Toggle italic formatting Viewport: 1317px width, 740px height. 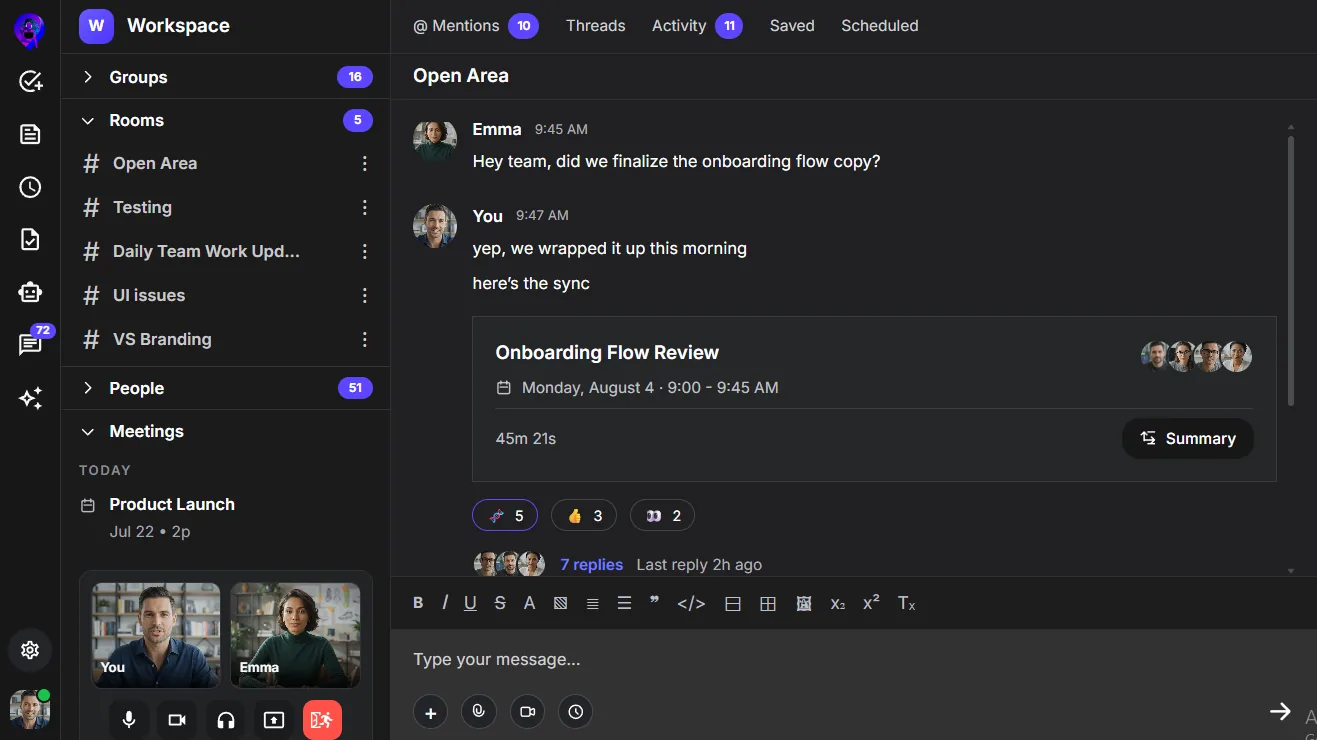[444, 603]
